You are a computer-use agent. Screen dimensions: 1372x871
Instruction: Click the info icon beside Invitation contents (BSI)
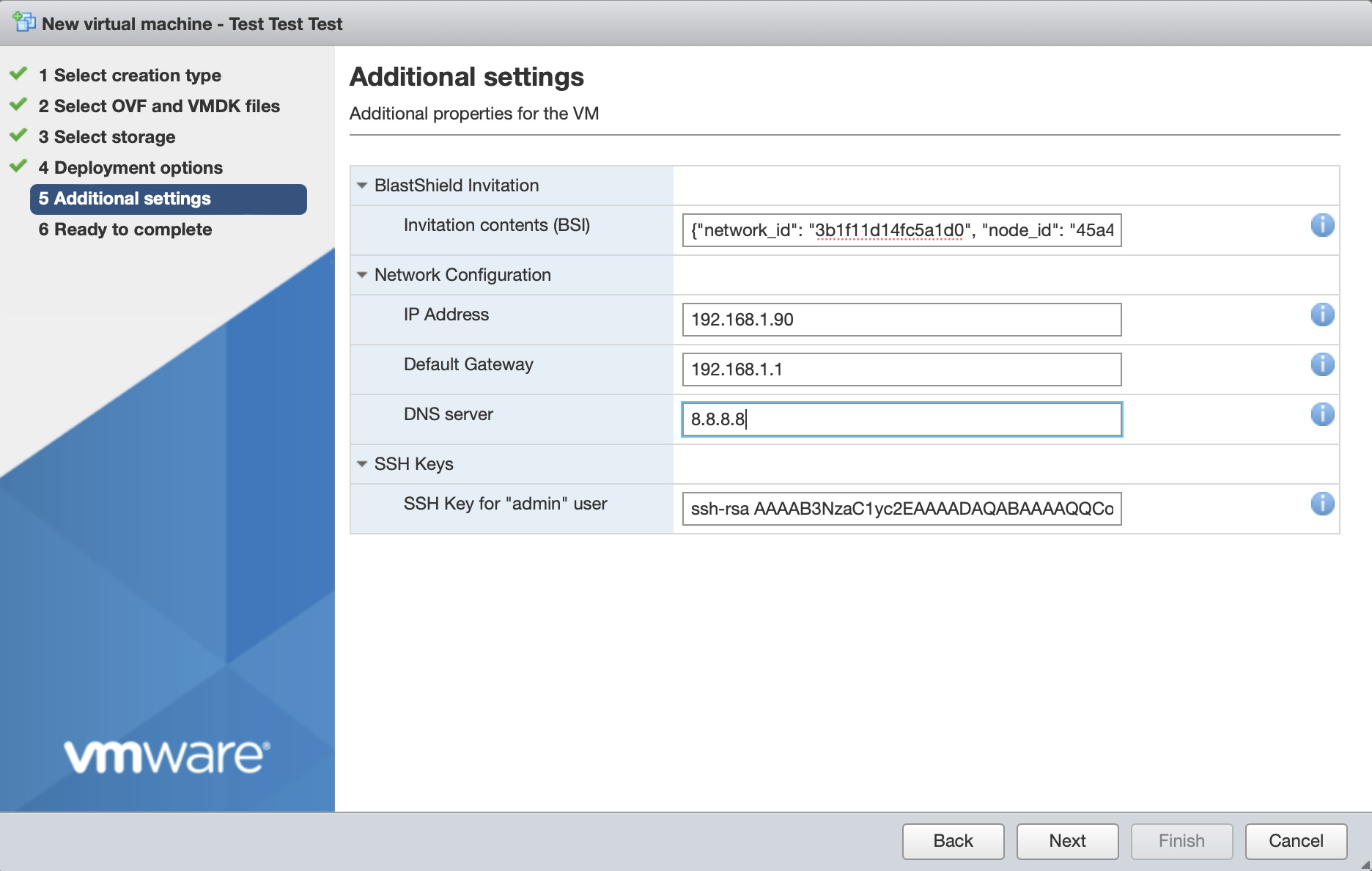point(1322,226)
